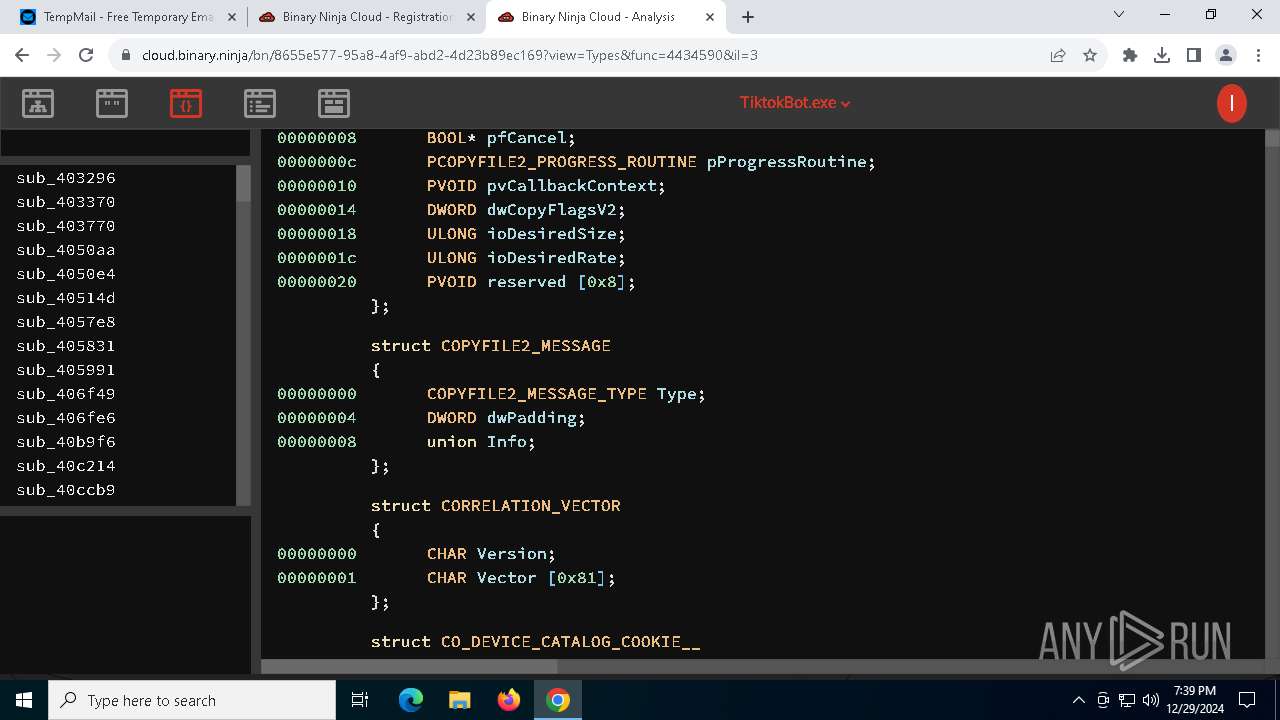Select function sub_403770 in the list

tap(66, 226)
